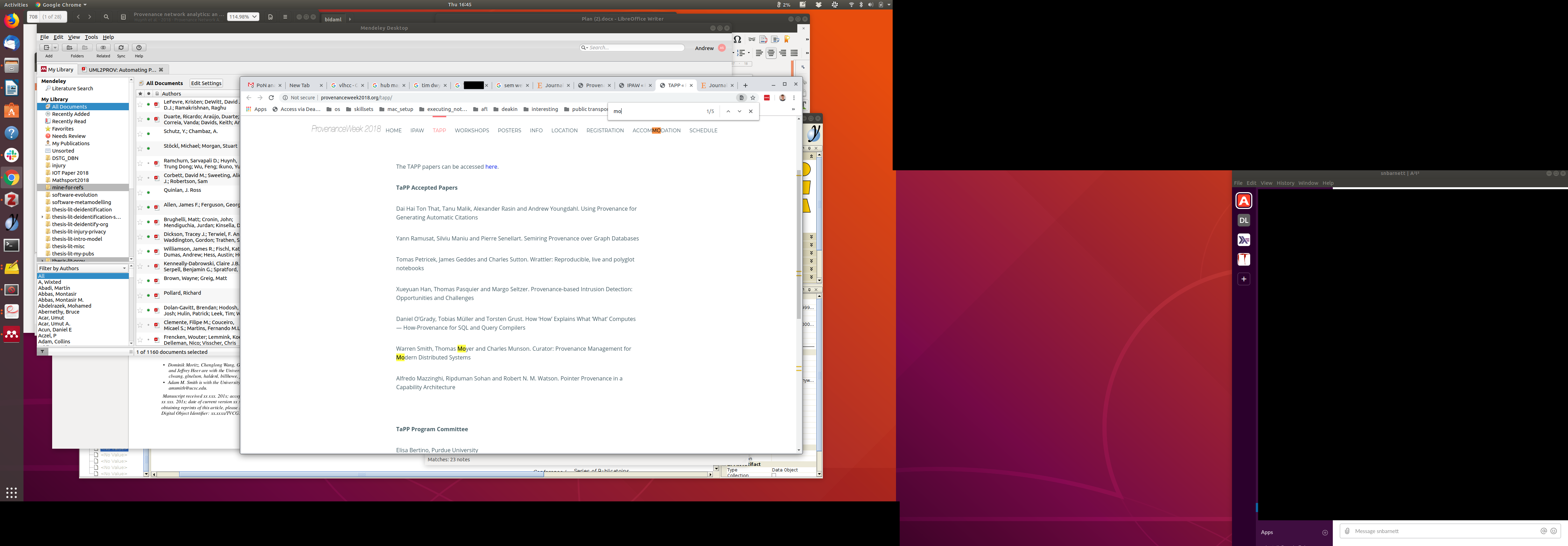Open the Filter by Authors dropdown

click(82, 268)
